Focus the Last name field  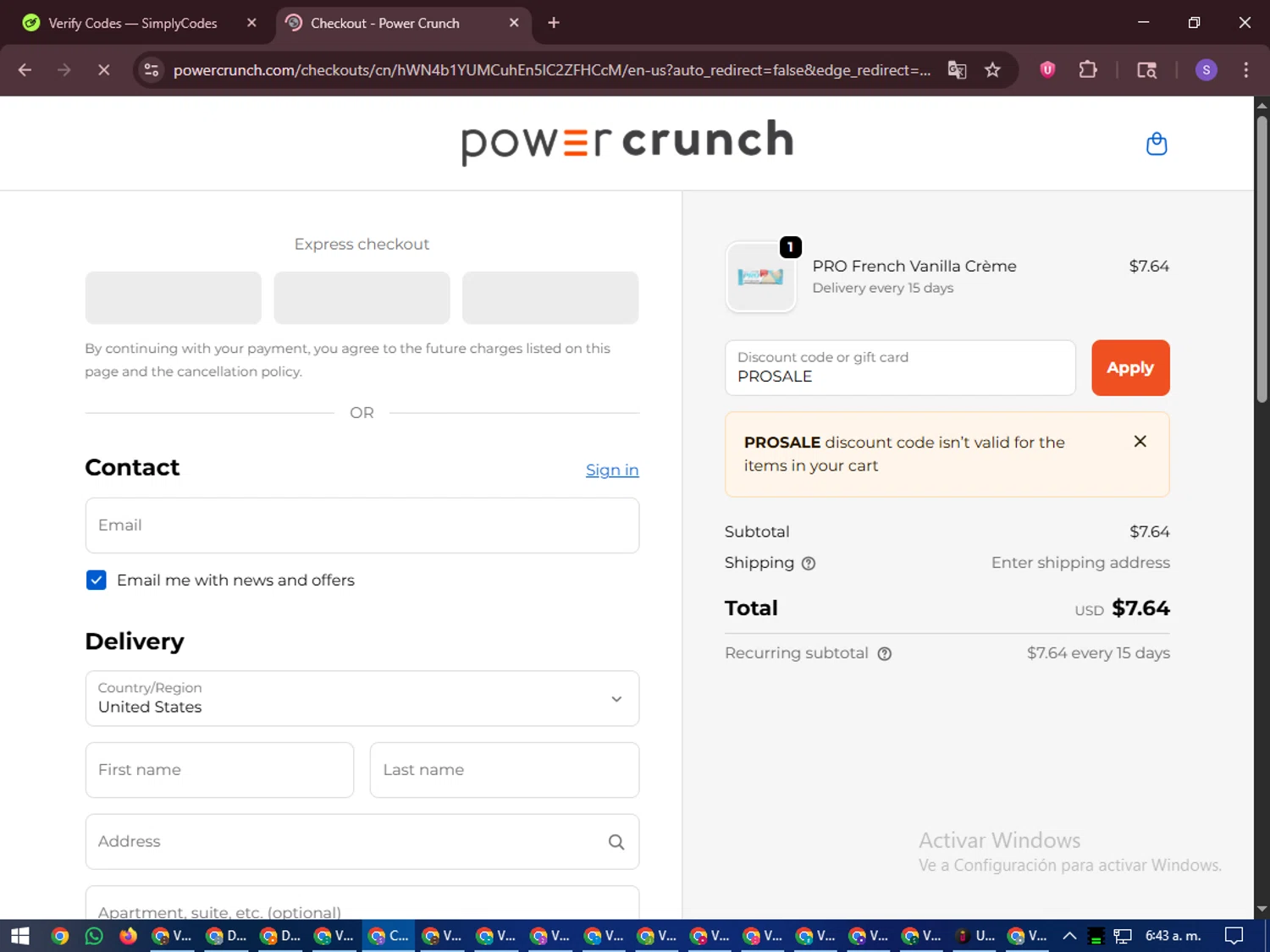[x=505, y=770]
